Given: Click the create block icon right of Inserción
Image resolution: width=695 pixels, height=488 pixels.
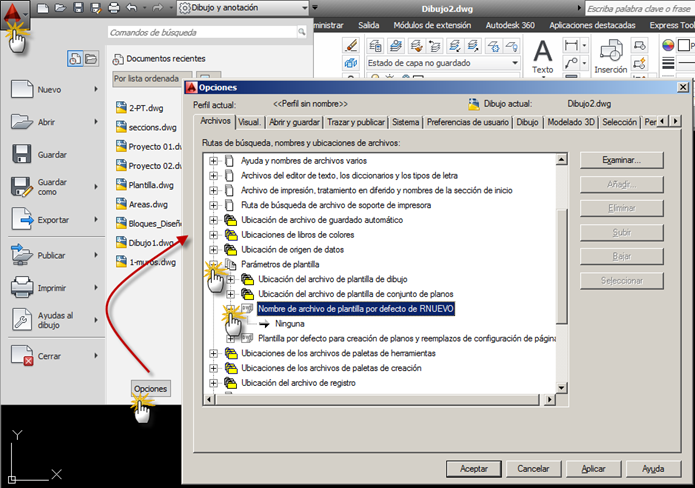Looking at the screenshot, I should 640,45.
